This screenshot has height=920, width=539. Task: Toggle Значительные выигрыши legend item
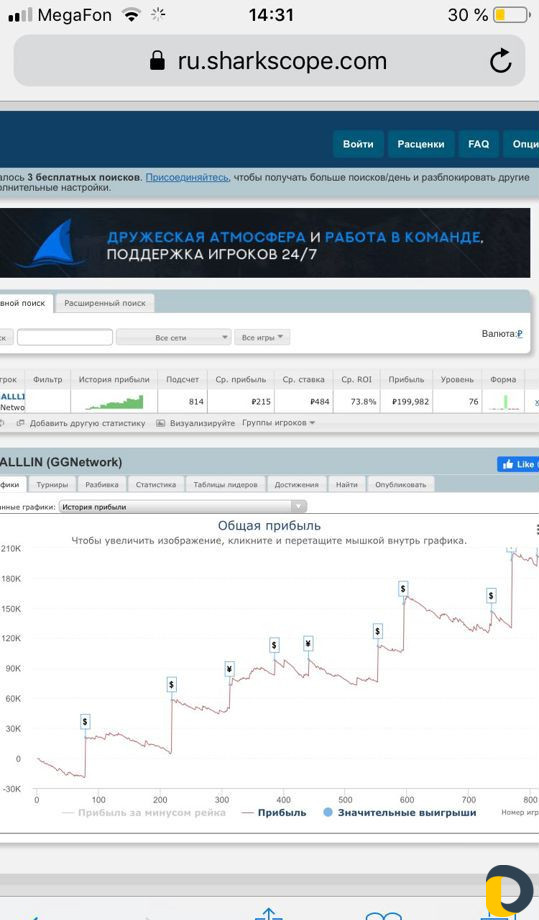coord(399,813)
